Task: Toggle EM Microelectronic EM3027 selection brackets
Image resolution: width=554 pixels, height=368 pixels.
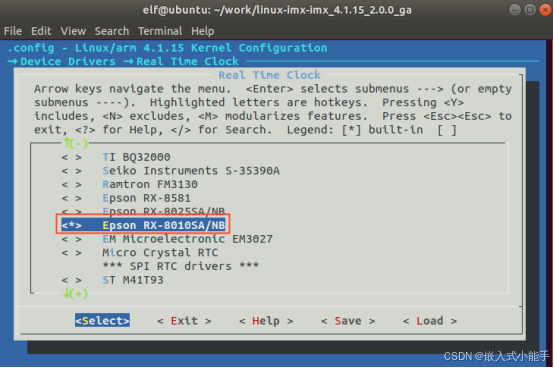Action: pos(71,239)
